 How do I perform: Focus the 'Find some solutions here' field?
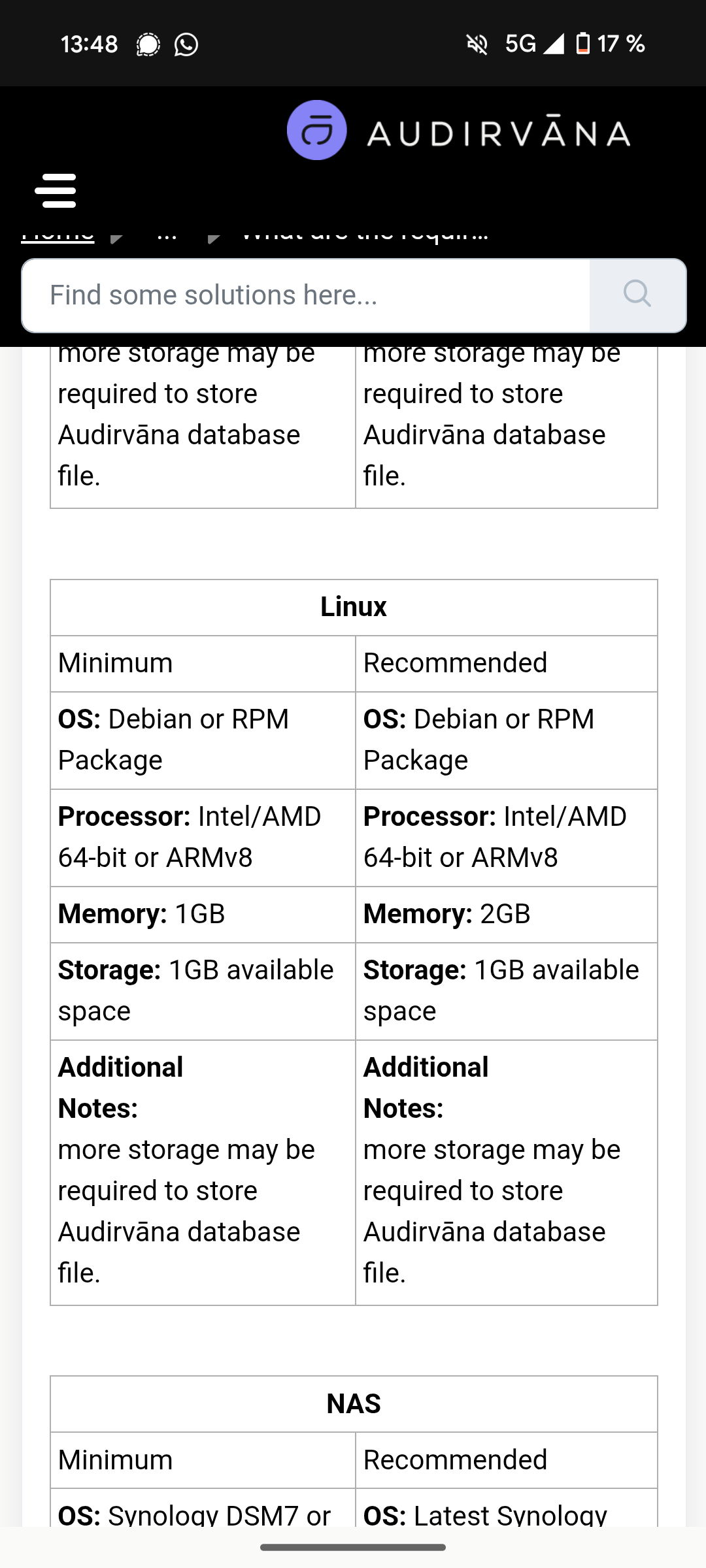coord(306,295)
